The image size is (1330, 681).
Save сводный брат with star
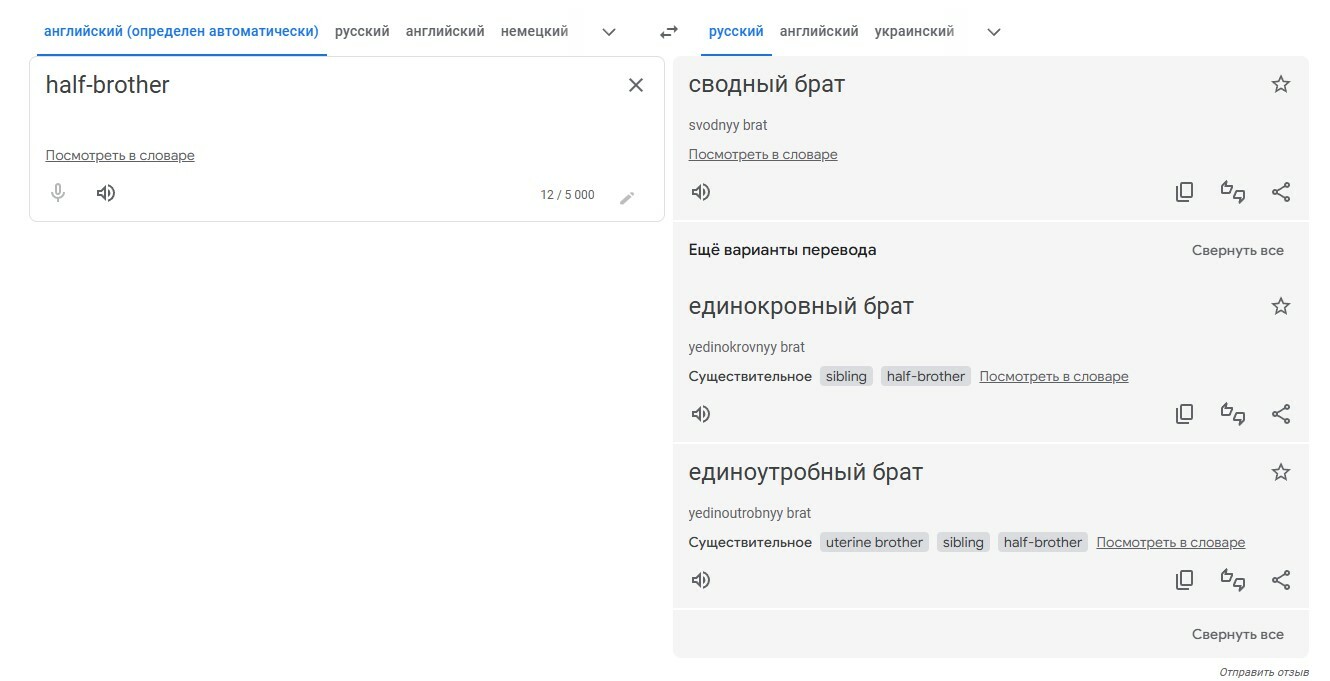[1280, 85]
